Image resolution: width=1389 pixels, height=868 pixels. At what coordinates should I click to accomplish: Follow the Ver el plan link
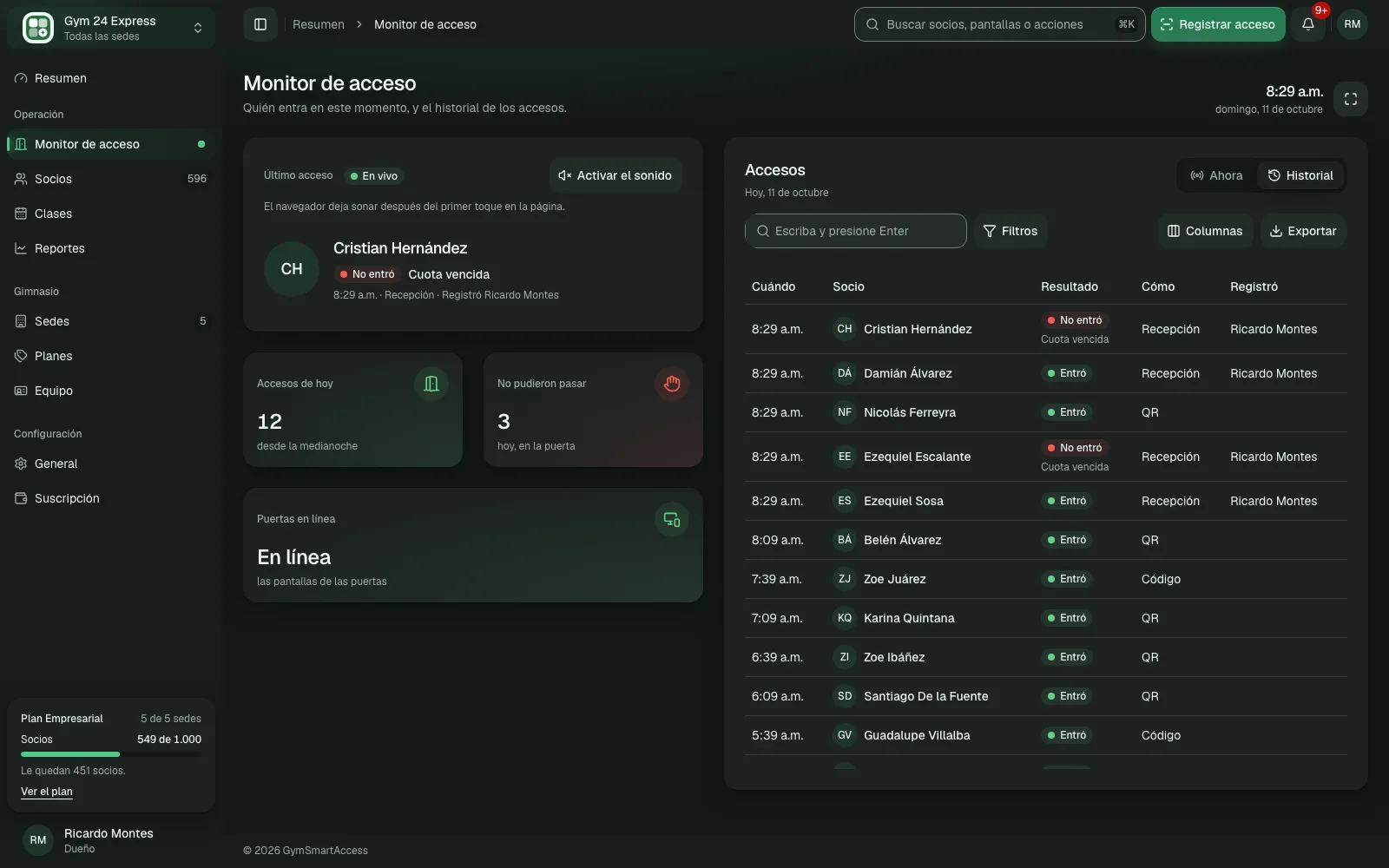pos(47,792)
